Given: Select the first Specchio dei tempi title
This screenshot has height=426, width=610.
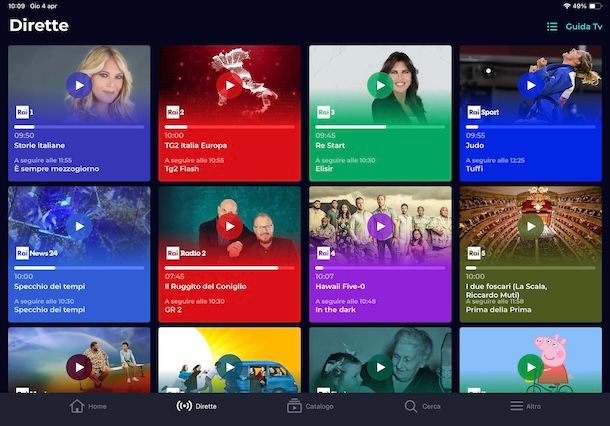Looking at the screenshot, I should pos(49,286).
